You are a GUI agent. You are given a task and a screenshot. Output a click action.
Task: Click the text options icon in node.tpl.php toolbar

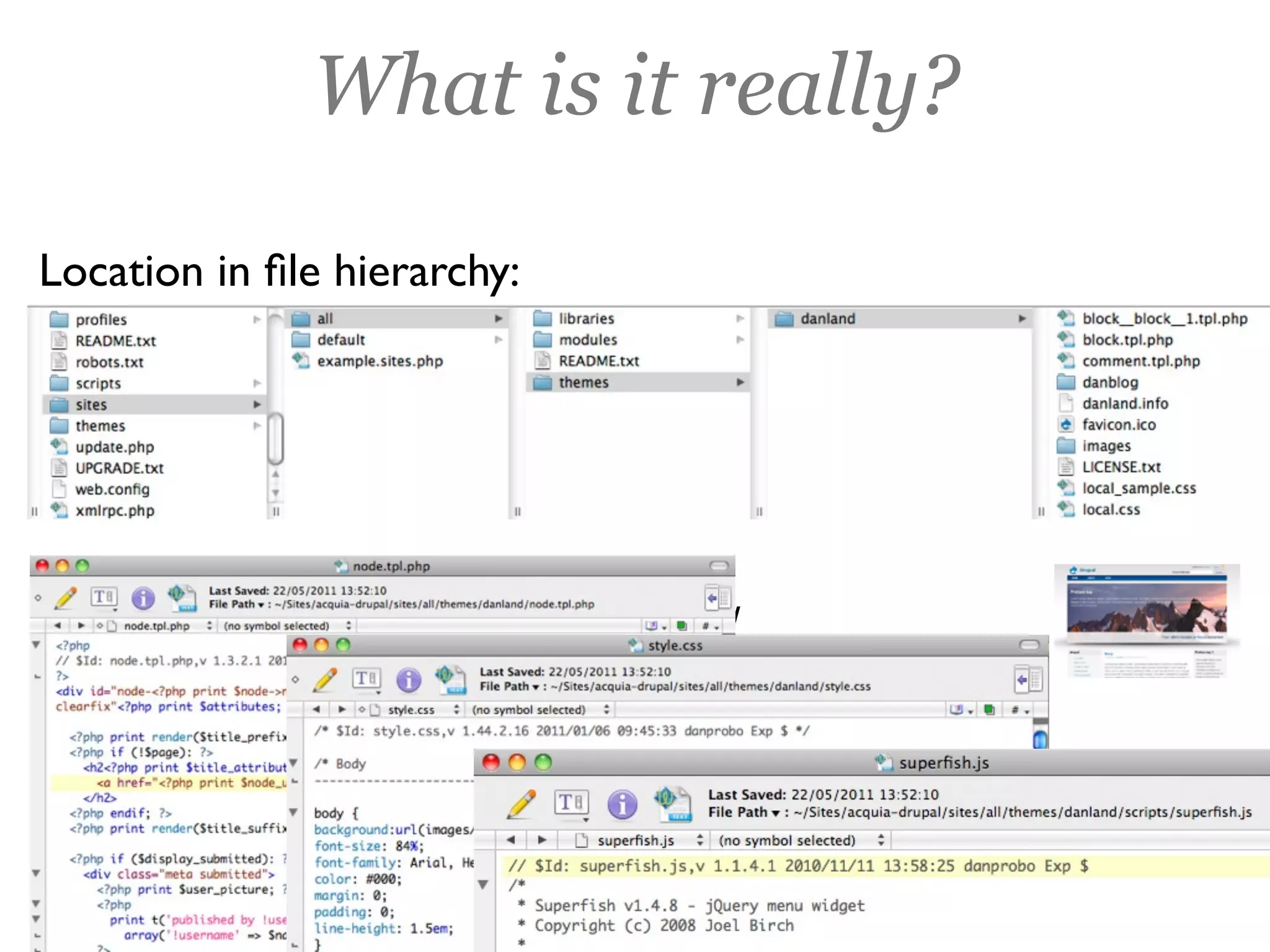(x=104, y=597)
